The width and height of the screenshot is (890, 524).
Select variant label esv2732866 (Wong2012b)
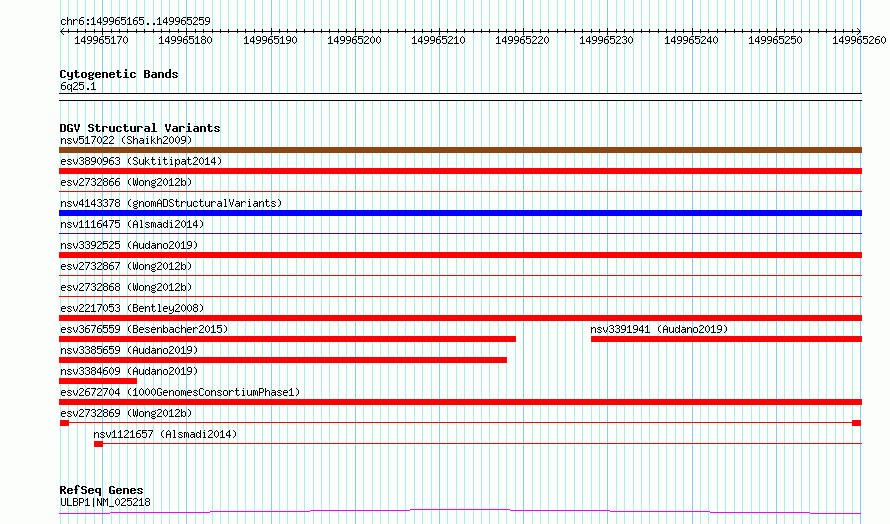[126, 182]
